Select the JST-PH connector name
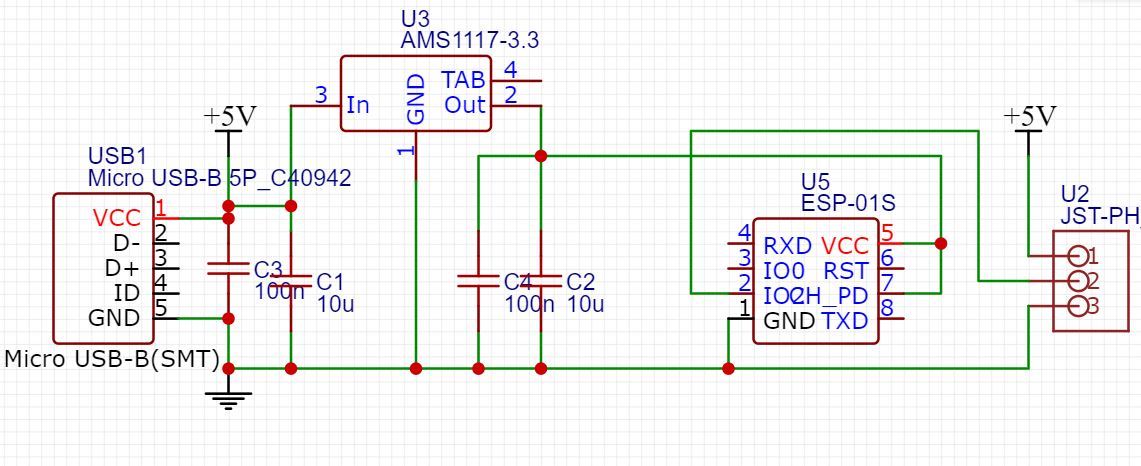 [1100, 215]
